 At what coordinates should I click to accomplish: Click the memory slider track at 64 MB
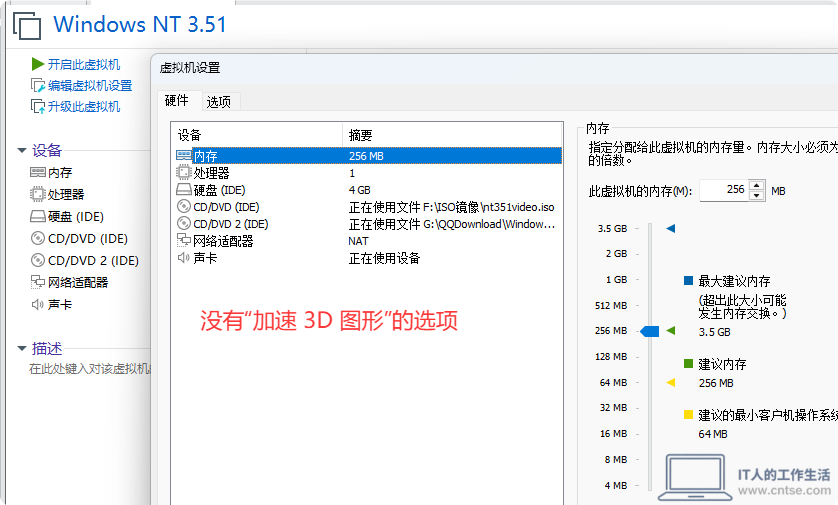(650, 383)
